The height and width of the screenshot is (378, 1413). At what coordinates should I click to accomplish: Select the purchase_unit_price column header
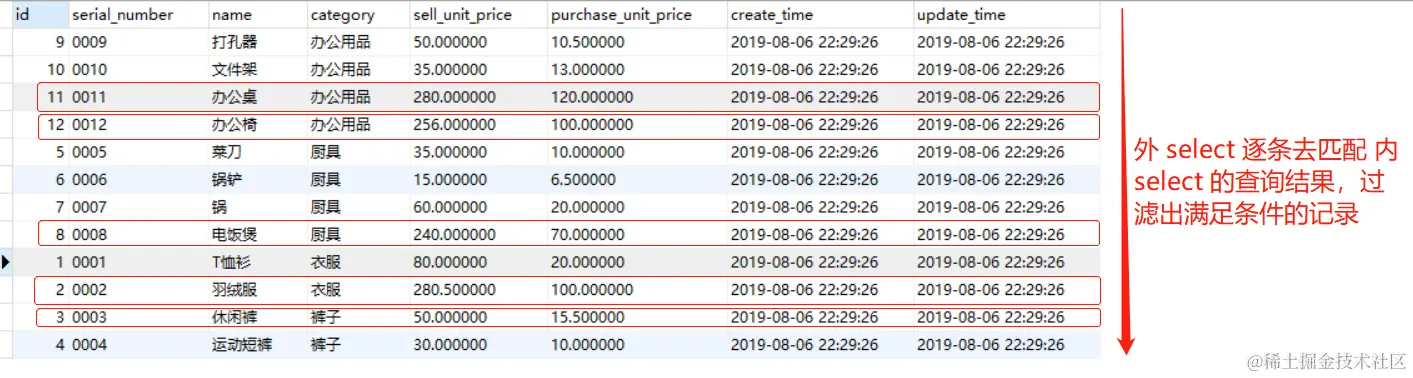(637, 15)
